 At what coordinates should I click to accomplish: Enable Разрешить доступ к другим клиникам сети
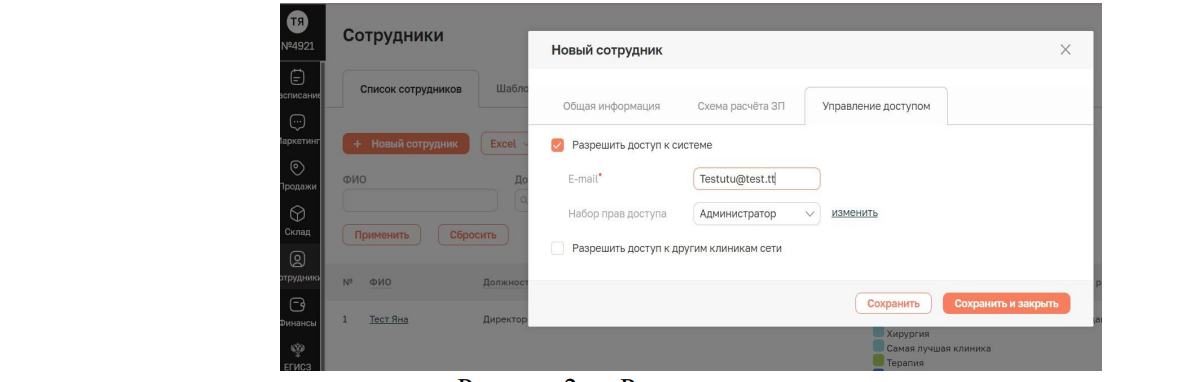558,248
